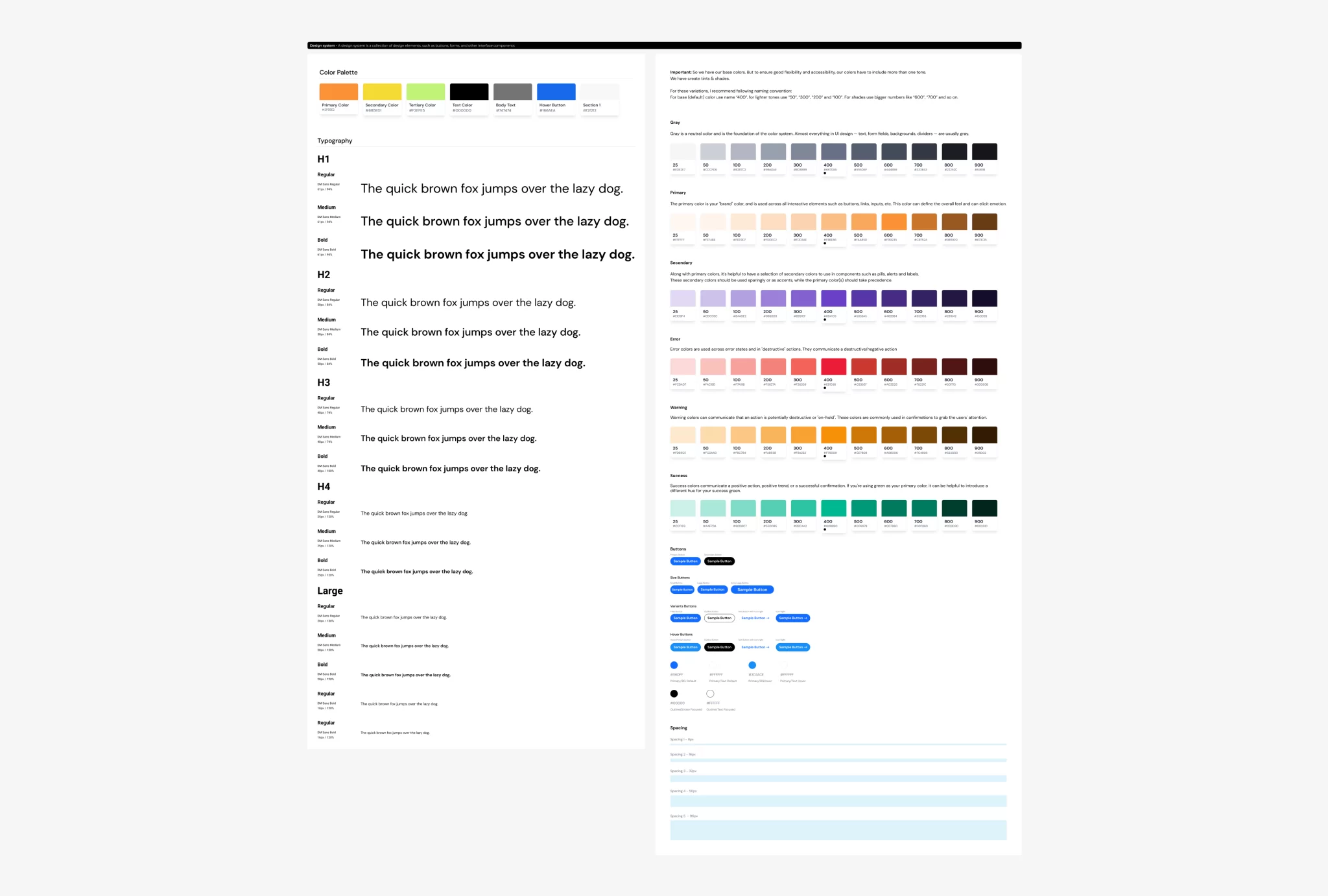Click the 'Size Buttons' heading
Image resolution: width=1328 pixels, height=896 pixels.
pyautogui.click(x=680, y=578)
